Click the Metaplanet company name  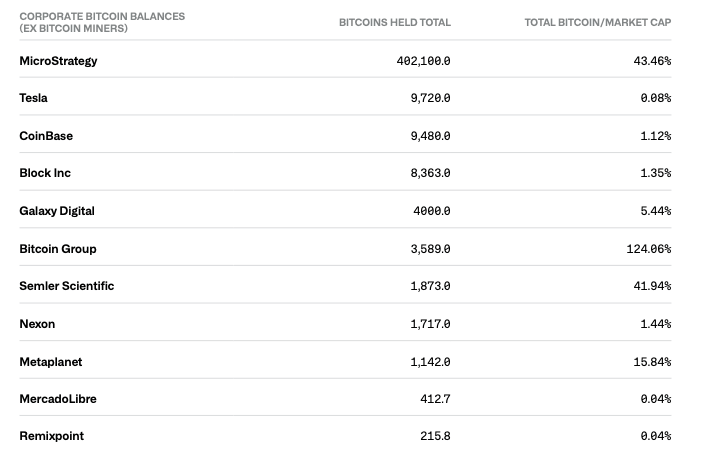pyautogui.click(x=50, y=361)
